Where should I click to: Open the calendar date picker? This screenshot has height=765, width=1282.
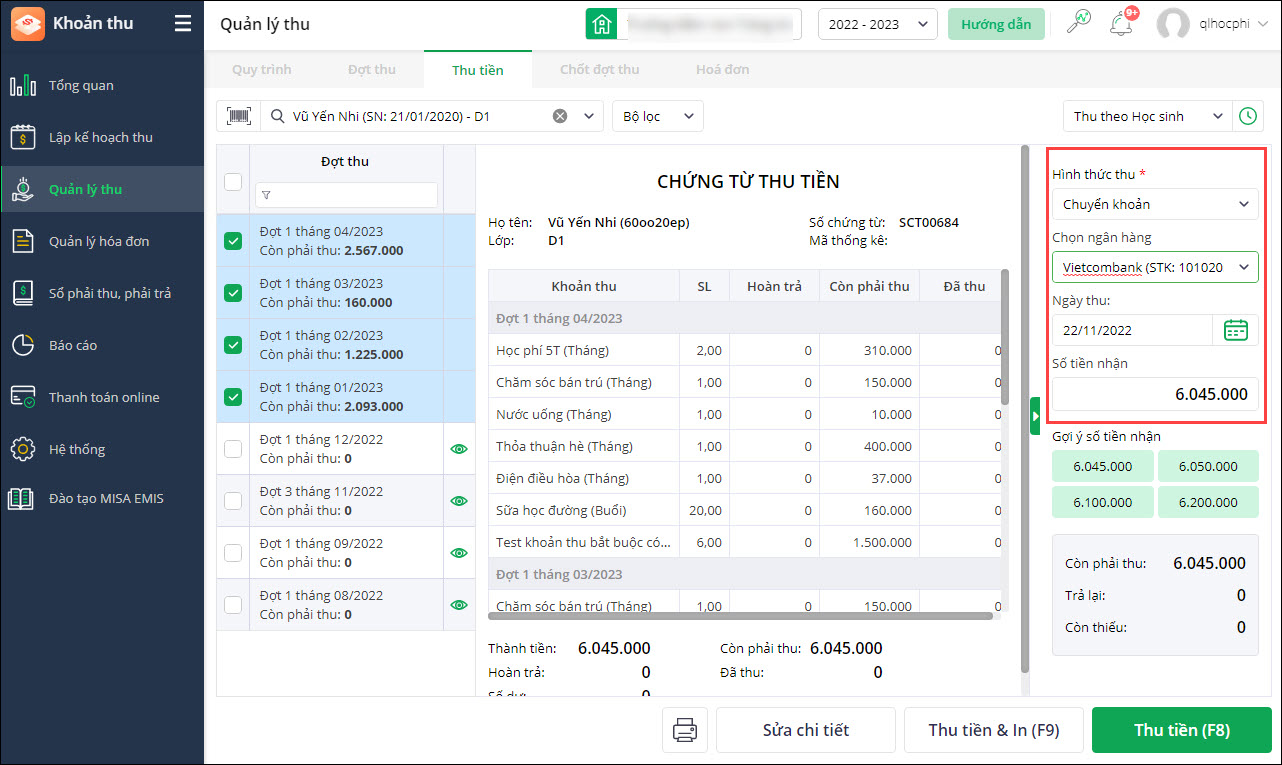(1235, 330)
